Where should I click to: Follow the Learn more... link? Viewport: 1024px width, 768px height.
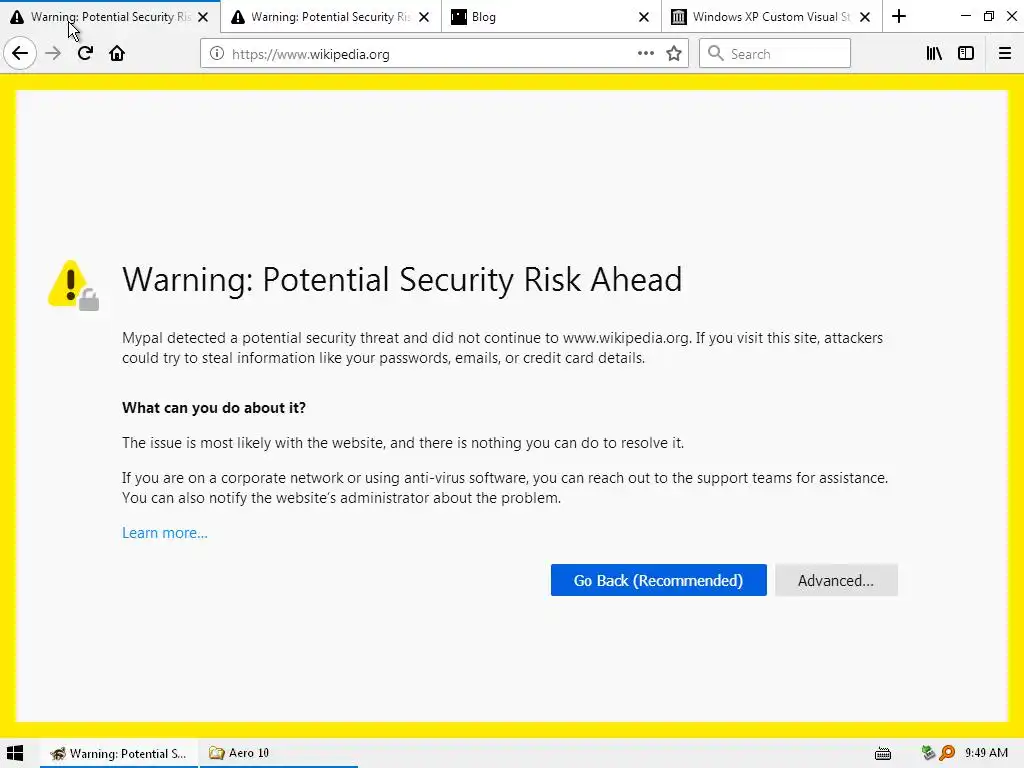[x=165, y=533]
